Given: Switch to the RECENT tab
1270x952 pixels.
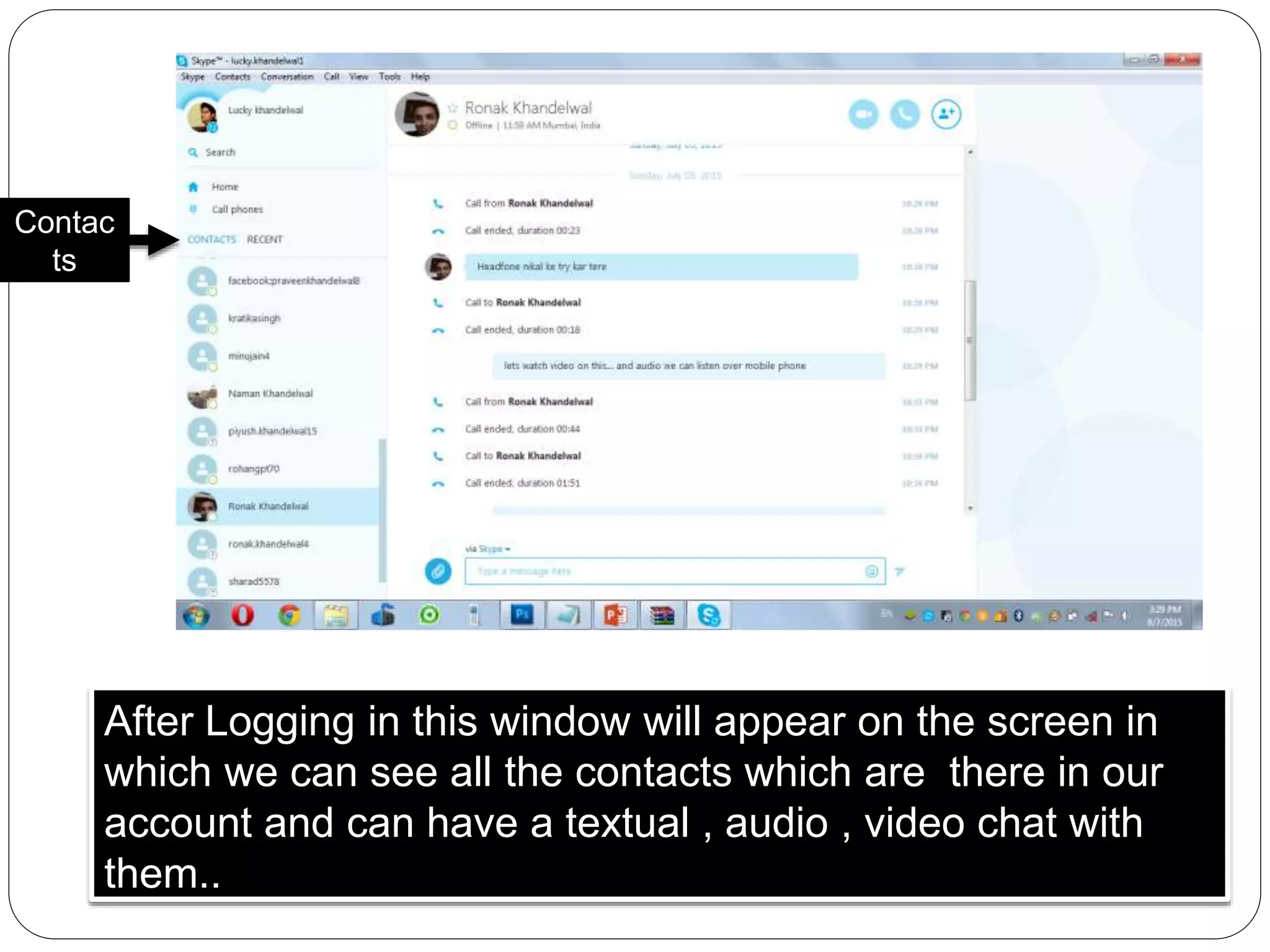Looking at the screenshot, I should pos(264,239).
